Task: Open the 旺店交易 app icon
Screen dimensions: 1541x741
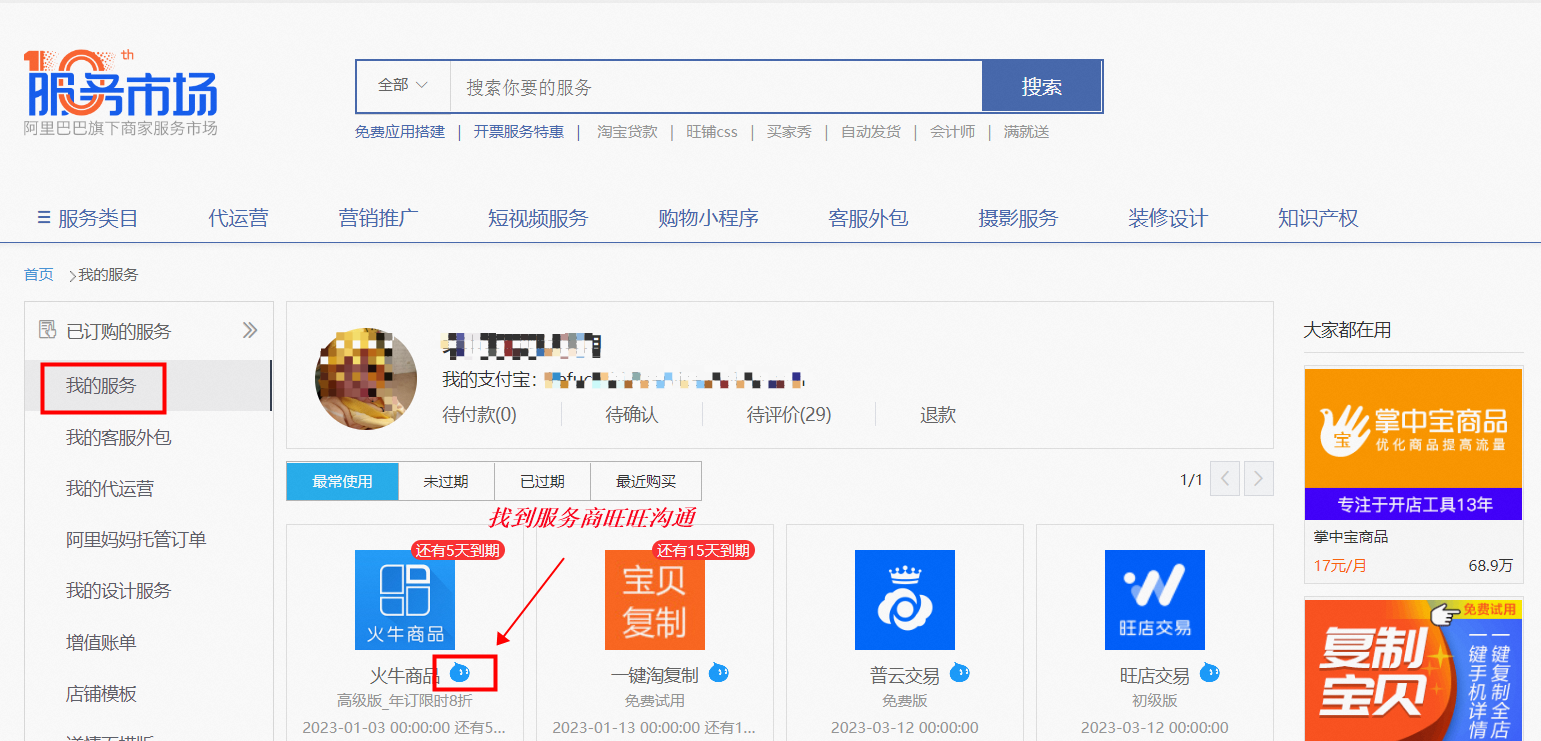Action: (1155, 600)
